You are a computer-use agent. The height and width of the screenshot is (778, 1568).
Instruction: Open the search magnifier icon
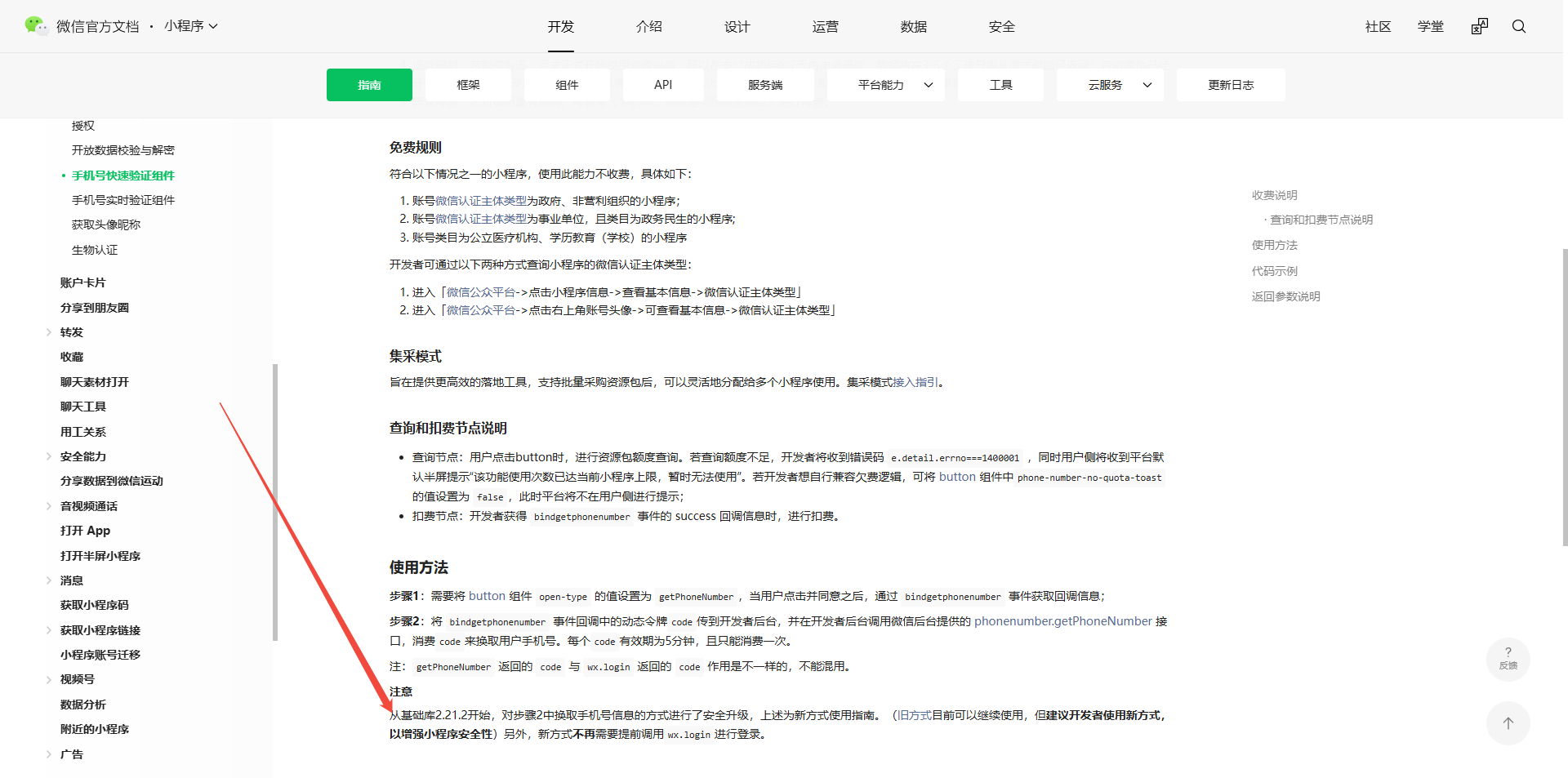tap(1519, 26)
